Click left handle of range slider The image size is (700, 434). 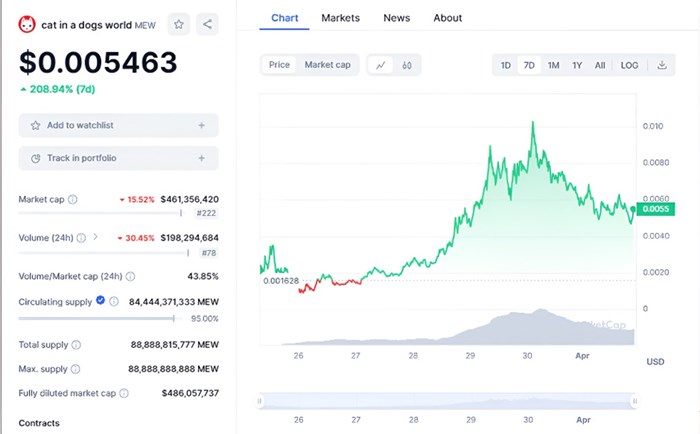point(261,401)
